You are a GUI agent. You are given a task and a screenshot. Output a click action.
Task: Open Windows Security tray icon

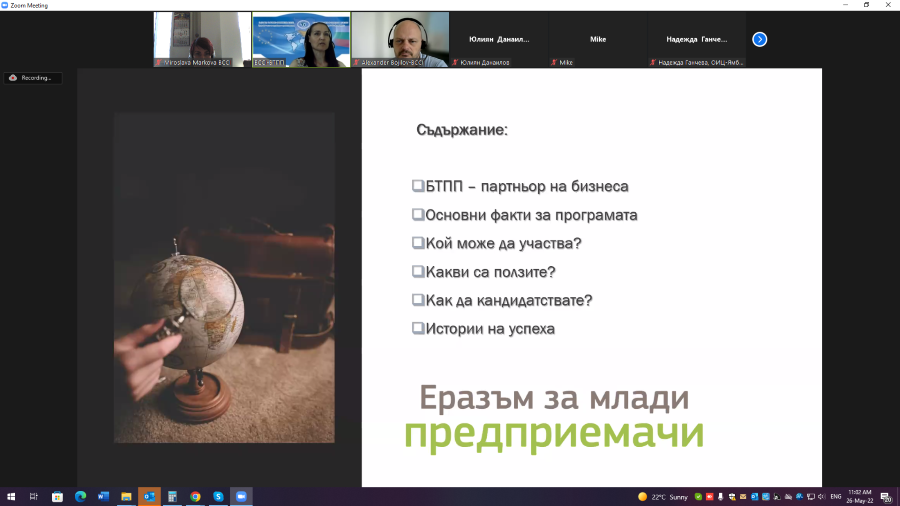[x=732, y=497]
